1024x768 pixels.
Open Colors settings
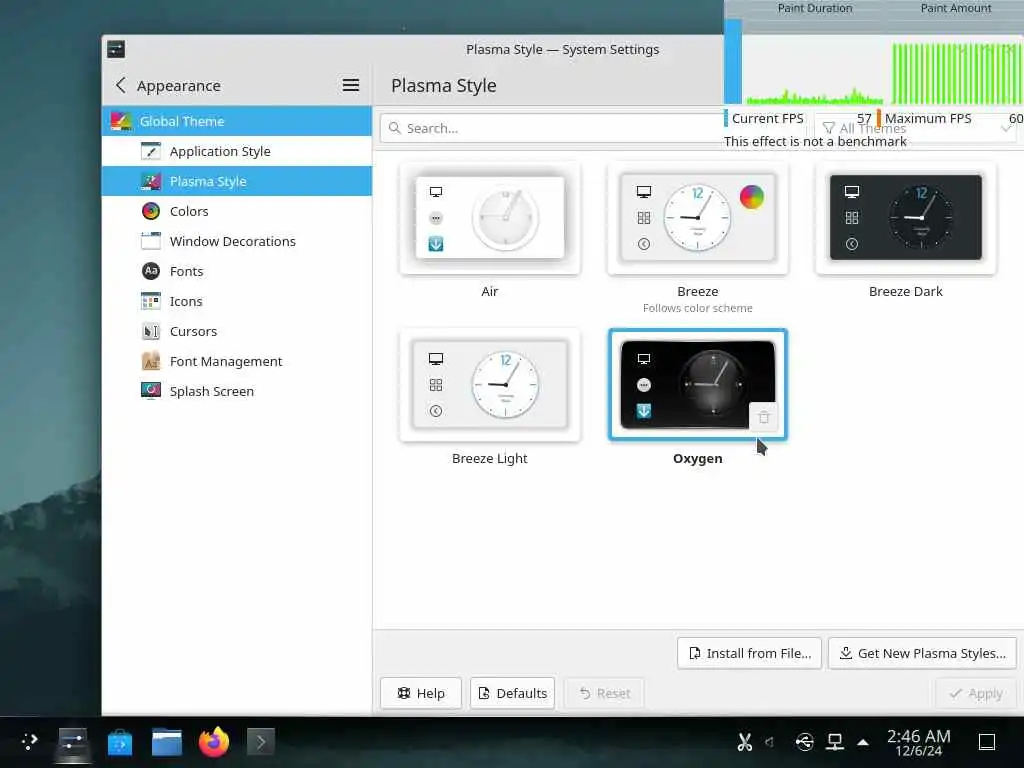coord(236,212)
